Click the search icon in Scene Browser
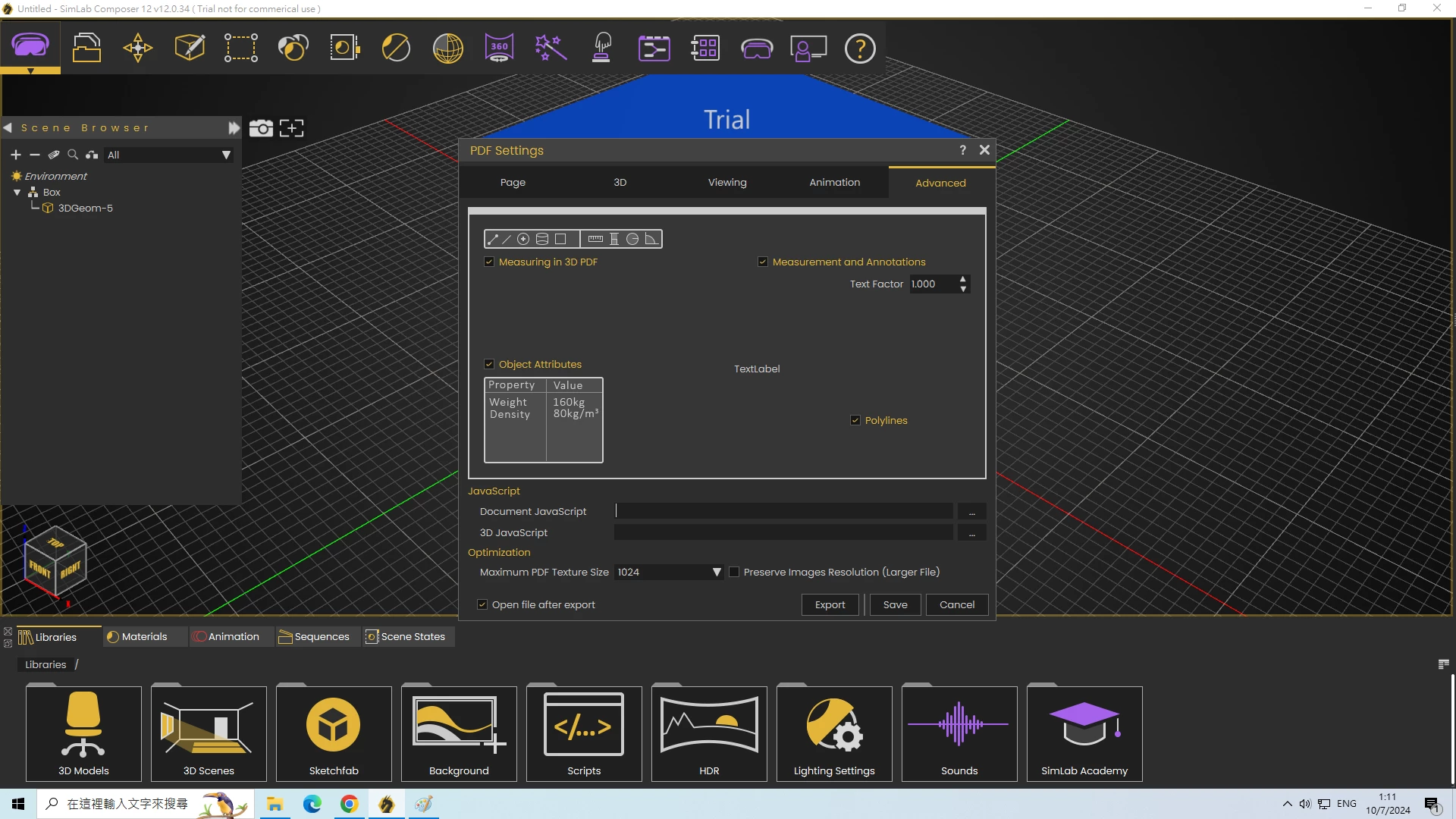Viewport: 1456px width, 819px height. 73,155
